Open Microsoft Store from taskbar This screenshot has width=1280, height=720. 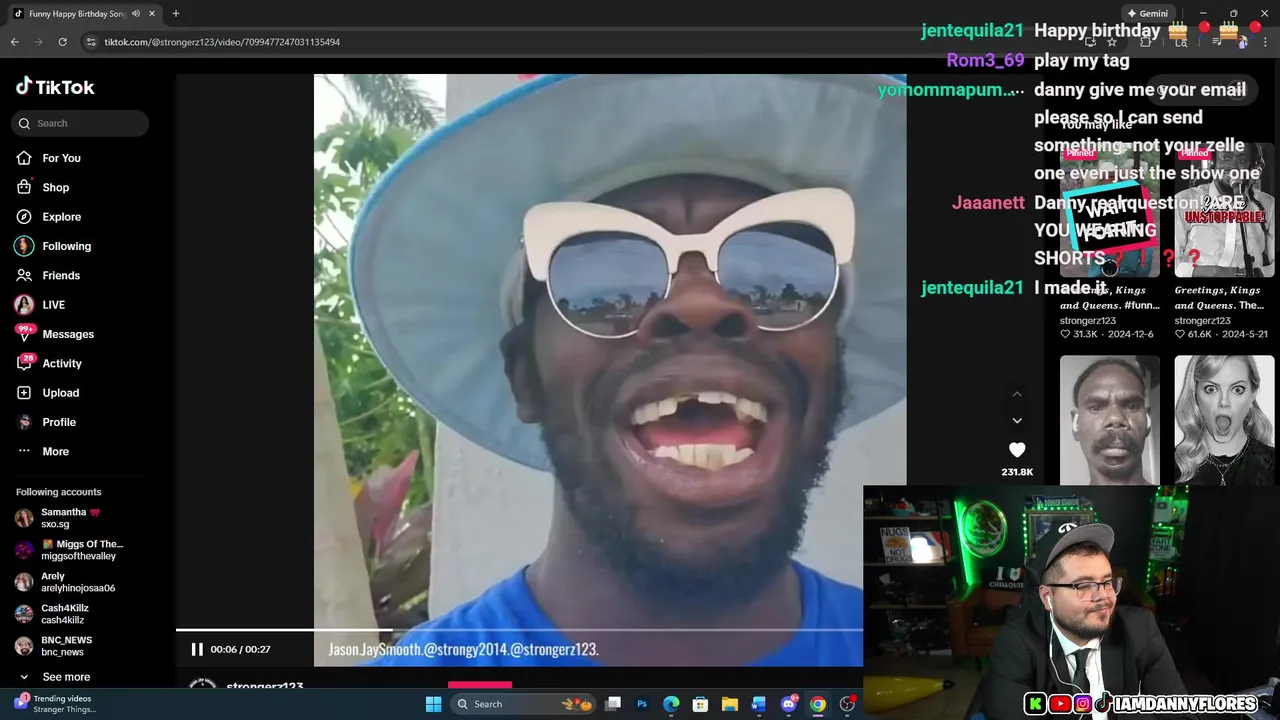point(701,704)
